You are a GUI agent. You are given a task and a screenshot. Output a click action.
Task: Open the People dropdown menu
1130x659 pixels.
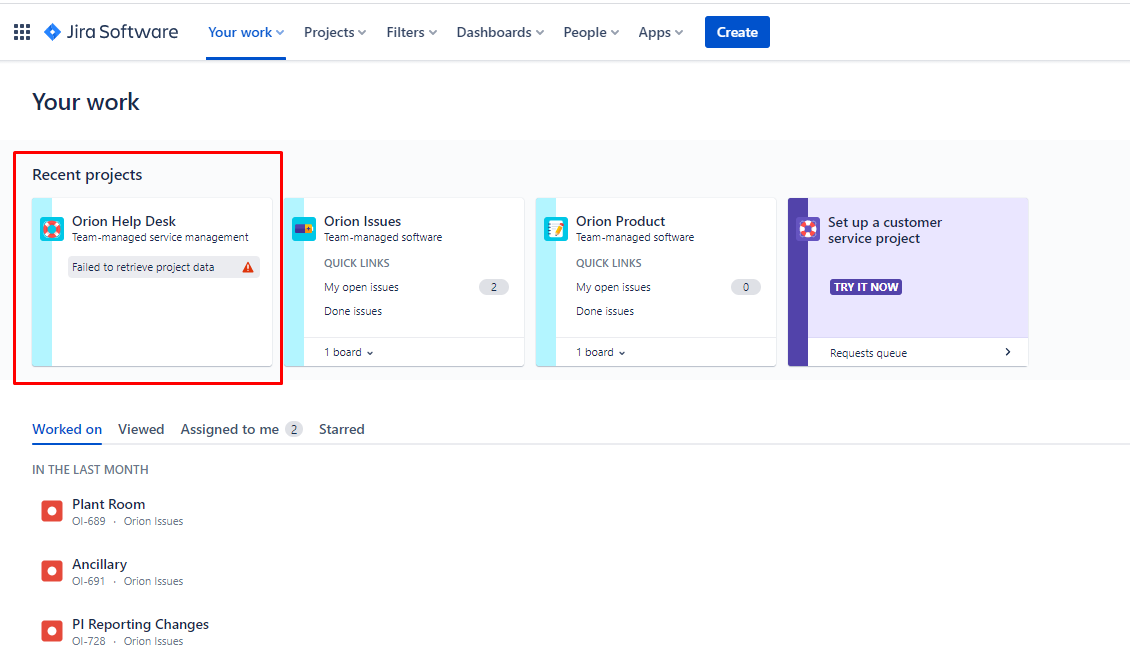(x=591, y=32)
